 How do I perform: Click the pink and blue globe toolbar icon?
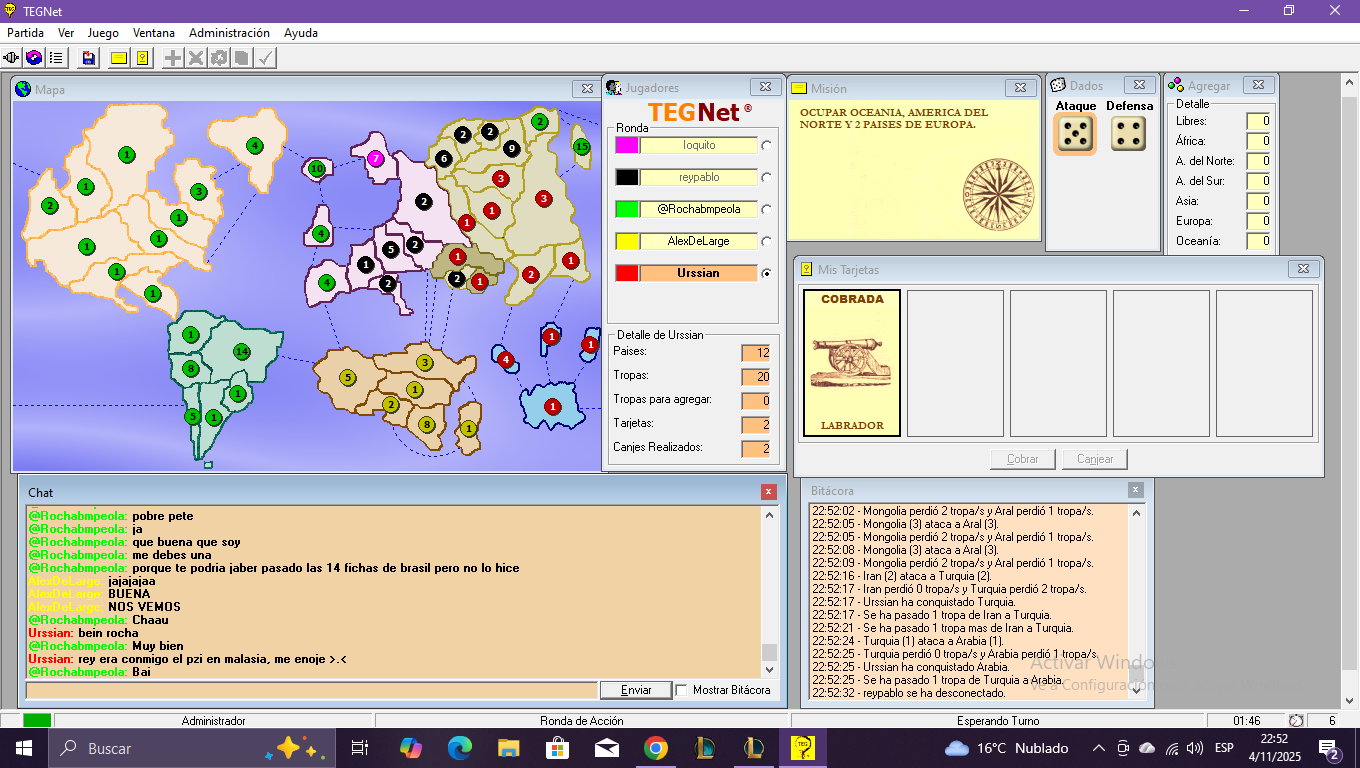34,58
